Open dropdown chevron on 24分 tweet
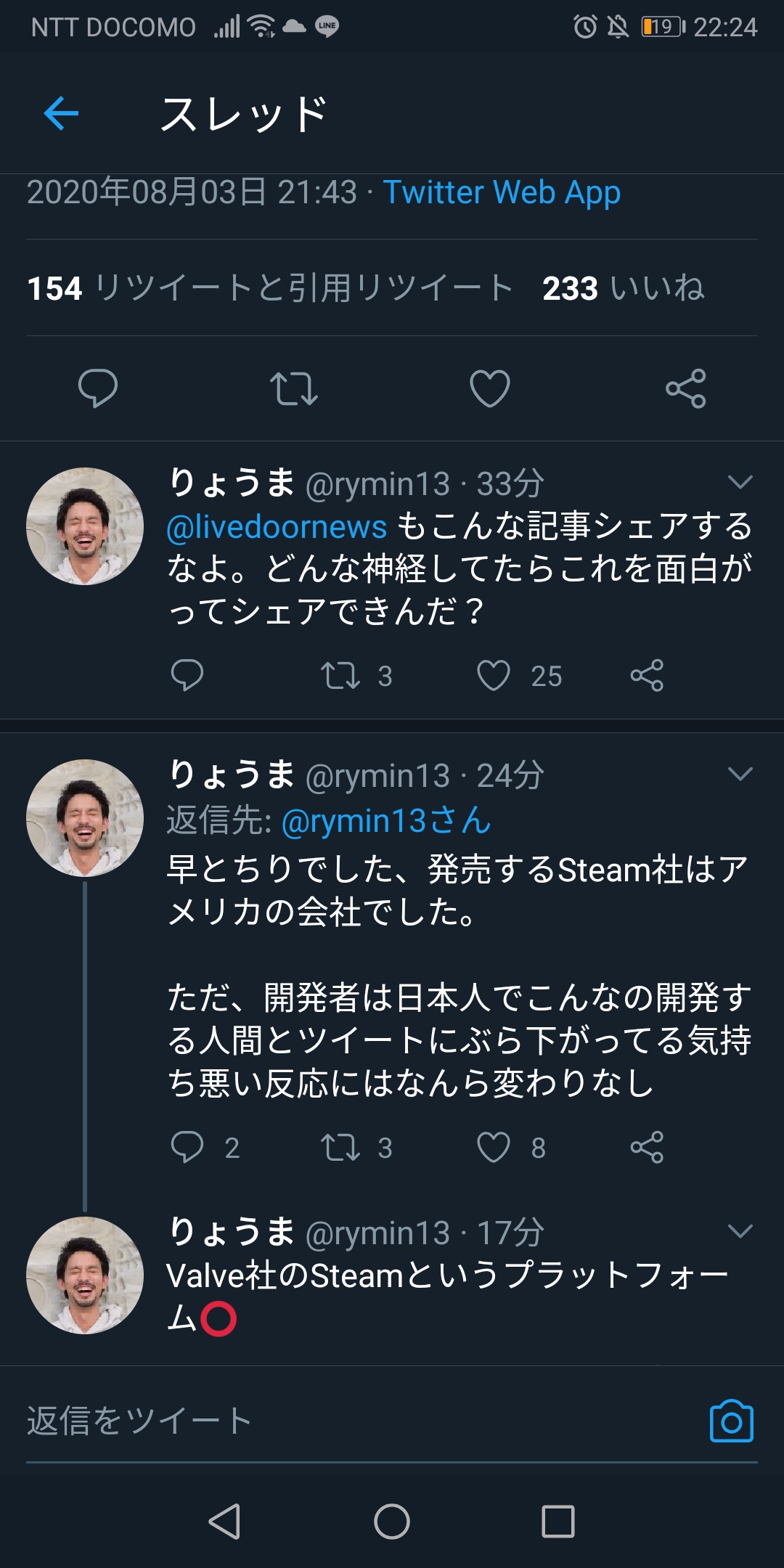 740,774
